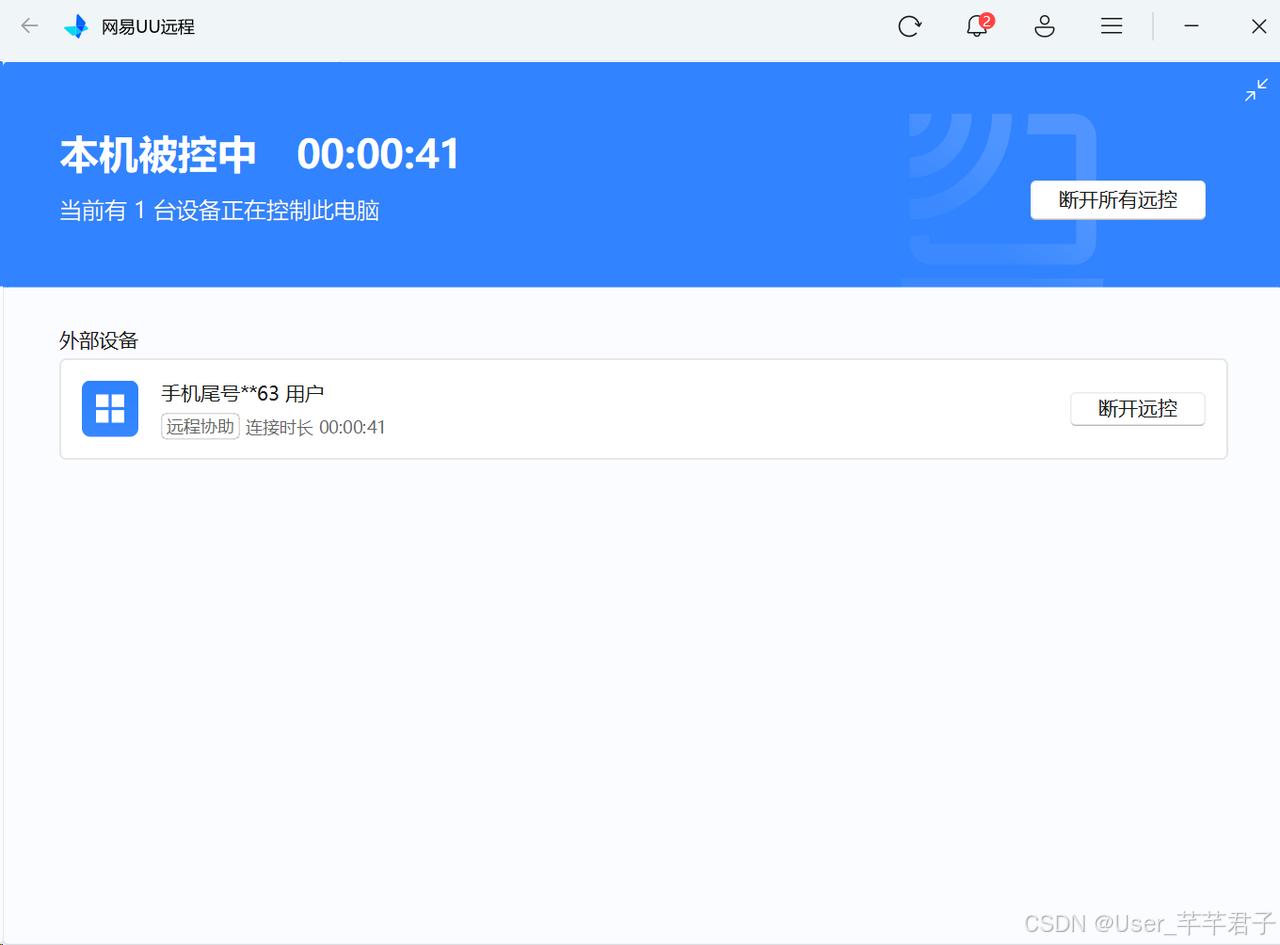Select the 本机被控中 status heading
This screenshot has height=945, width=1280.
tap(157, 154)
